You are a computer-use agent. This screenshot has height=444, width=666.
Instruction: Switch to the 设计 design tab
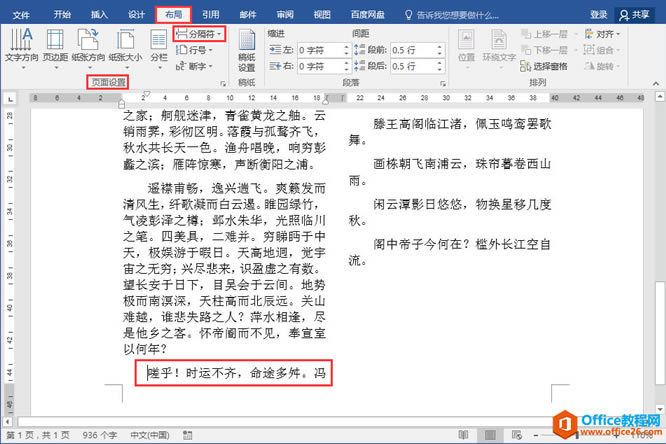(x=136, y=14)
